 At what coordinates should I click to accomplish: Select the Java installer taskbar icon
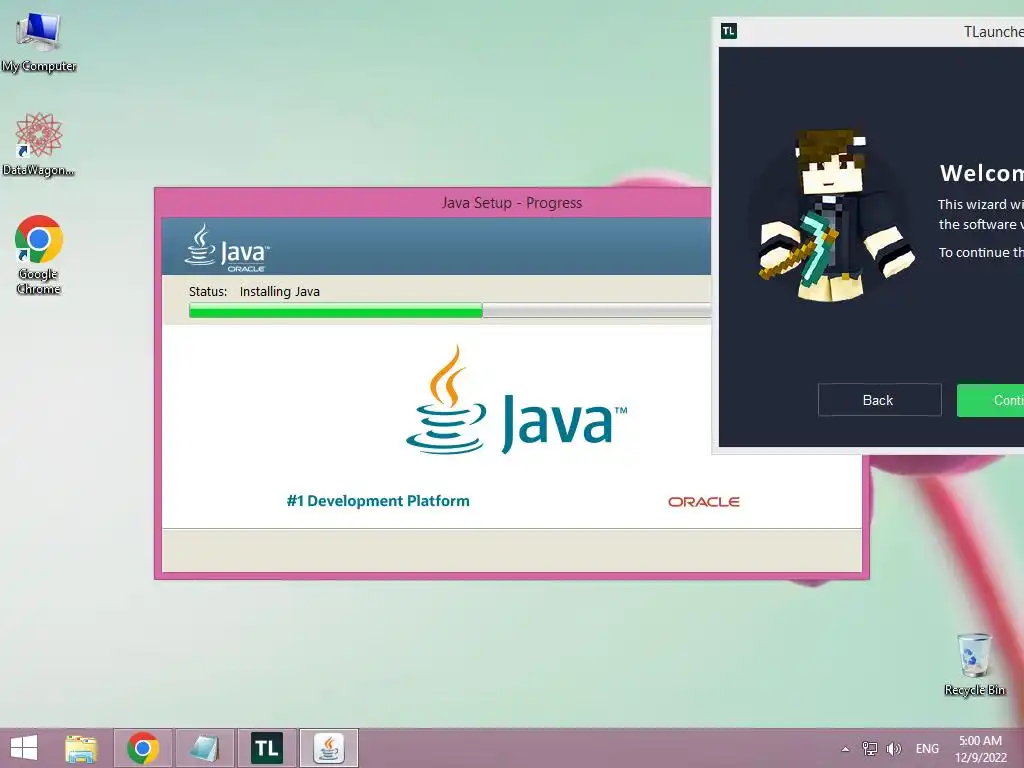pyautogui.click(x=329, y=748)
